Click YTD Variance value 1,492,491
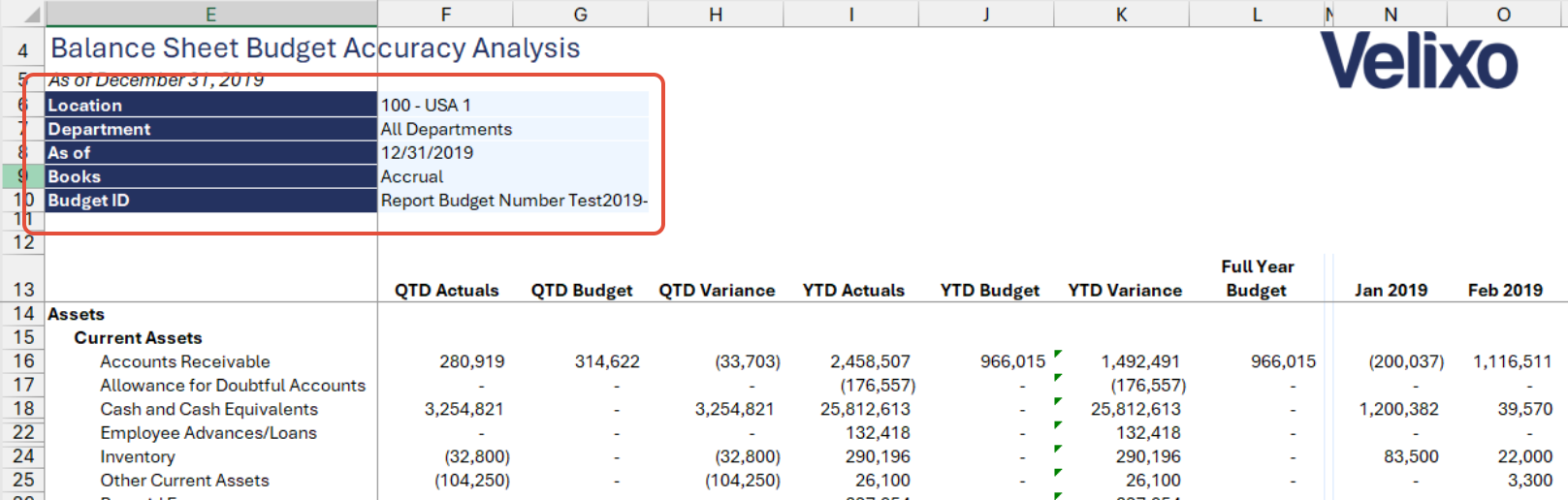This screenshot has height=500, width=1568. click(x=1140, y=361)
